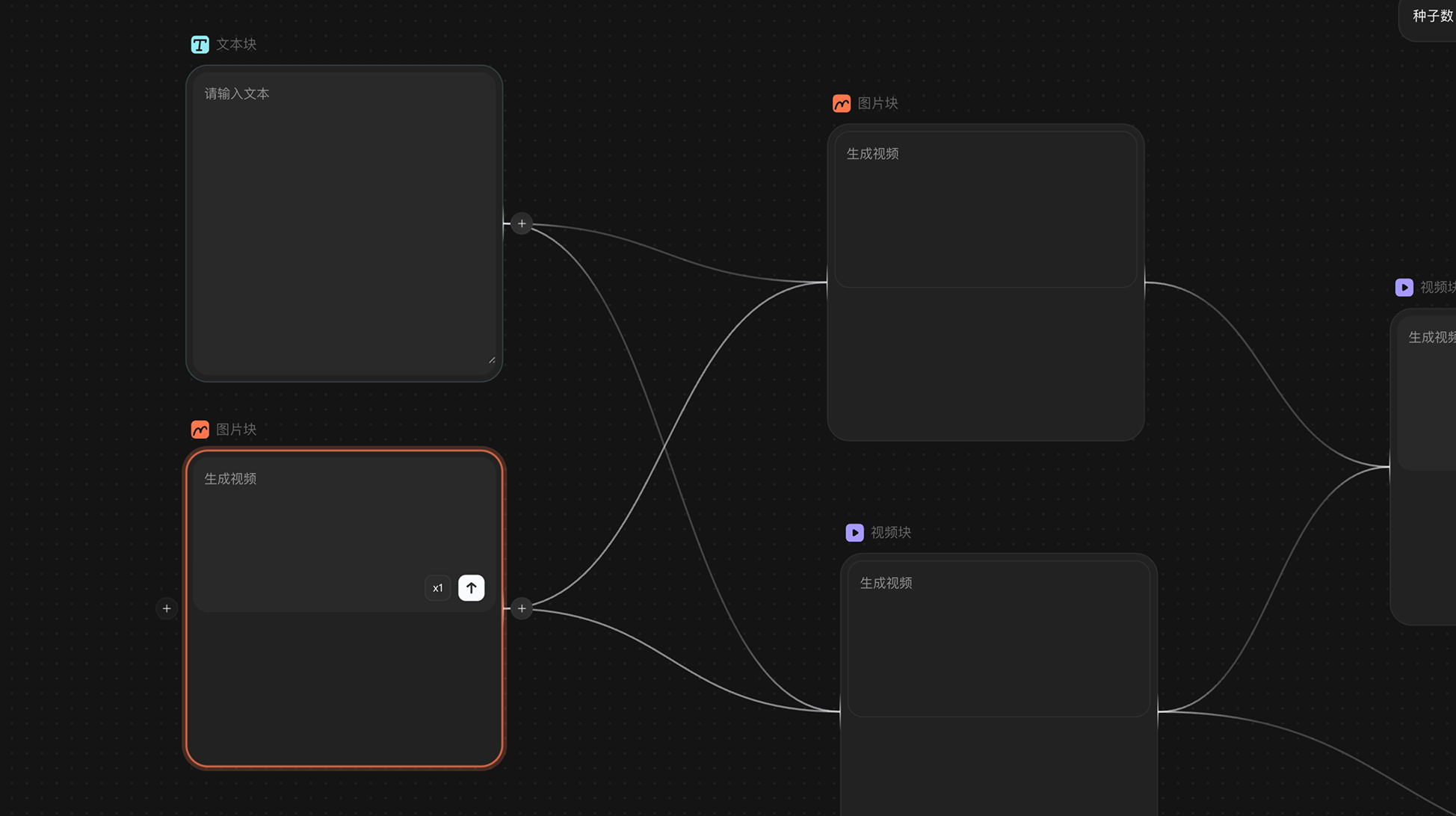Click the plus connector right of the text block
Screen dimensions: 1456x816
(522, 223)
